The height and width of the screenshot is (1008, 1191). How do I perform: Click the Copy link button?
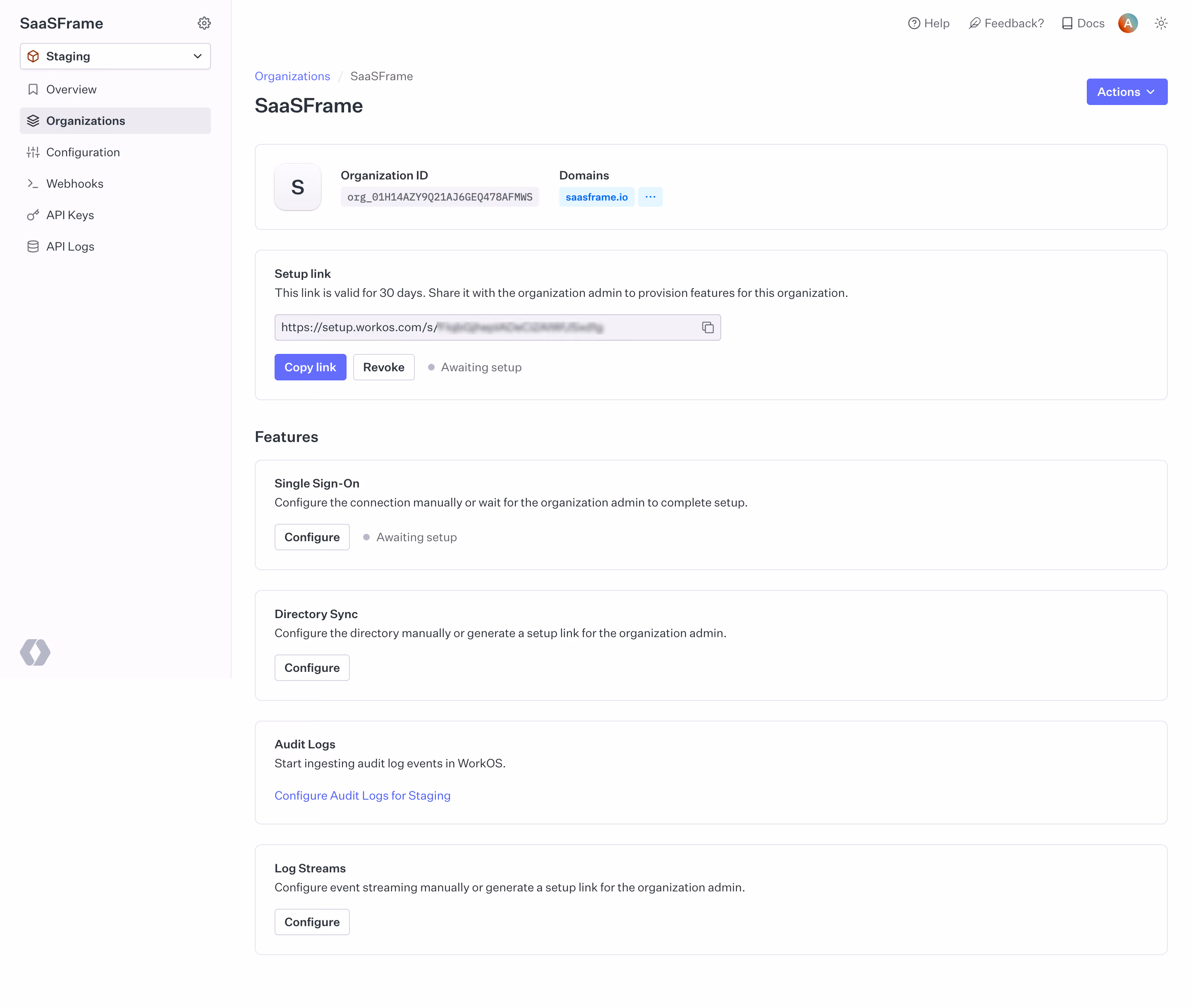[310, 368]
